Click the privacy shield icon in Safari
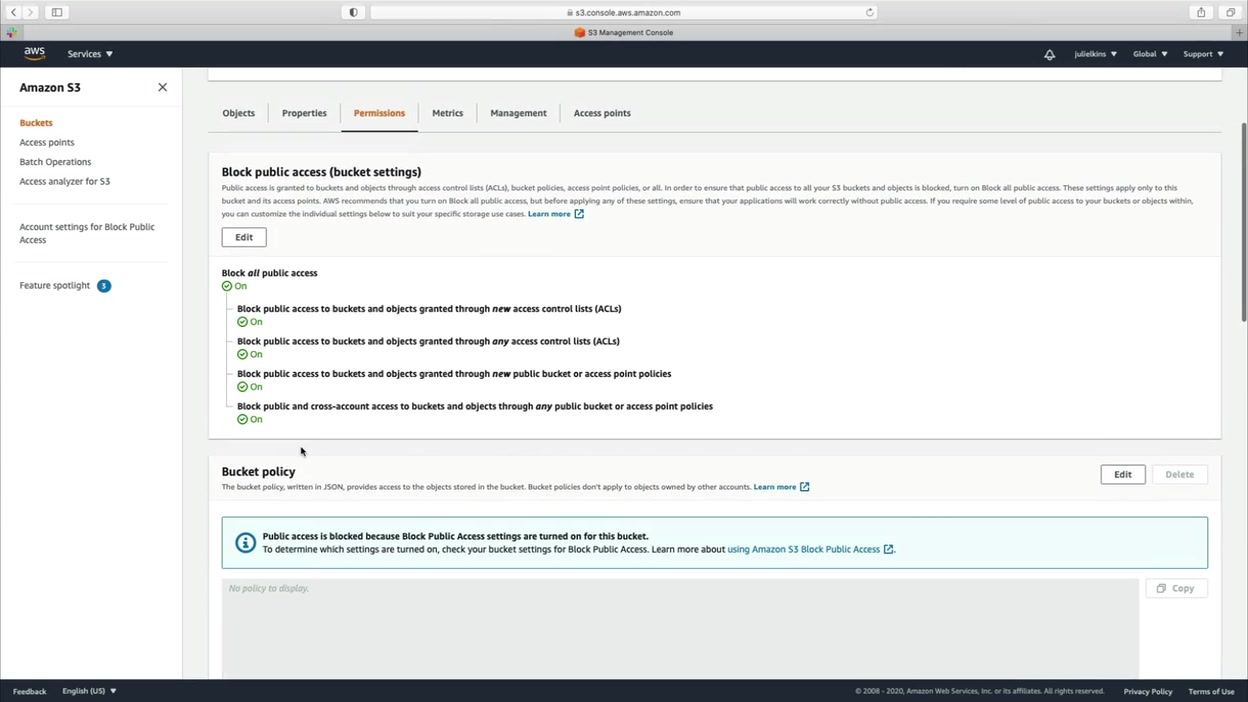This screenshot has width=1248, height=702. coord(353,12)
